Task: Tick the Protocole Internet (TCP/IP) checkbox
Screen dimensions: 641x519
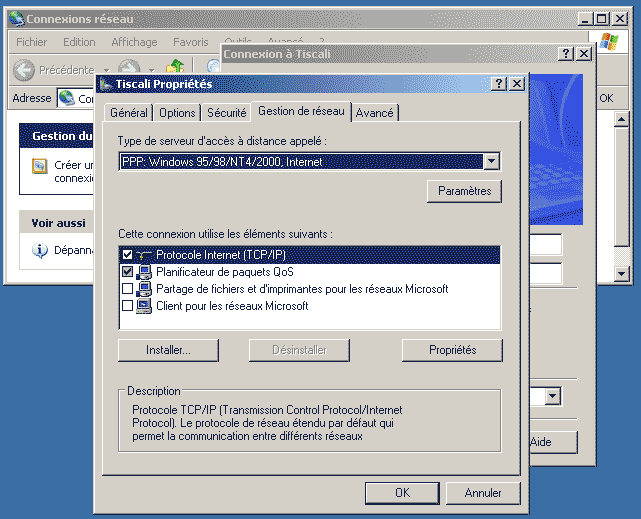Action: coord(127,255)
